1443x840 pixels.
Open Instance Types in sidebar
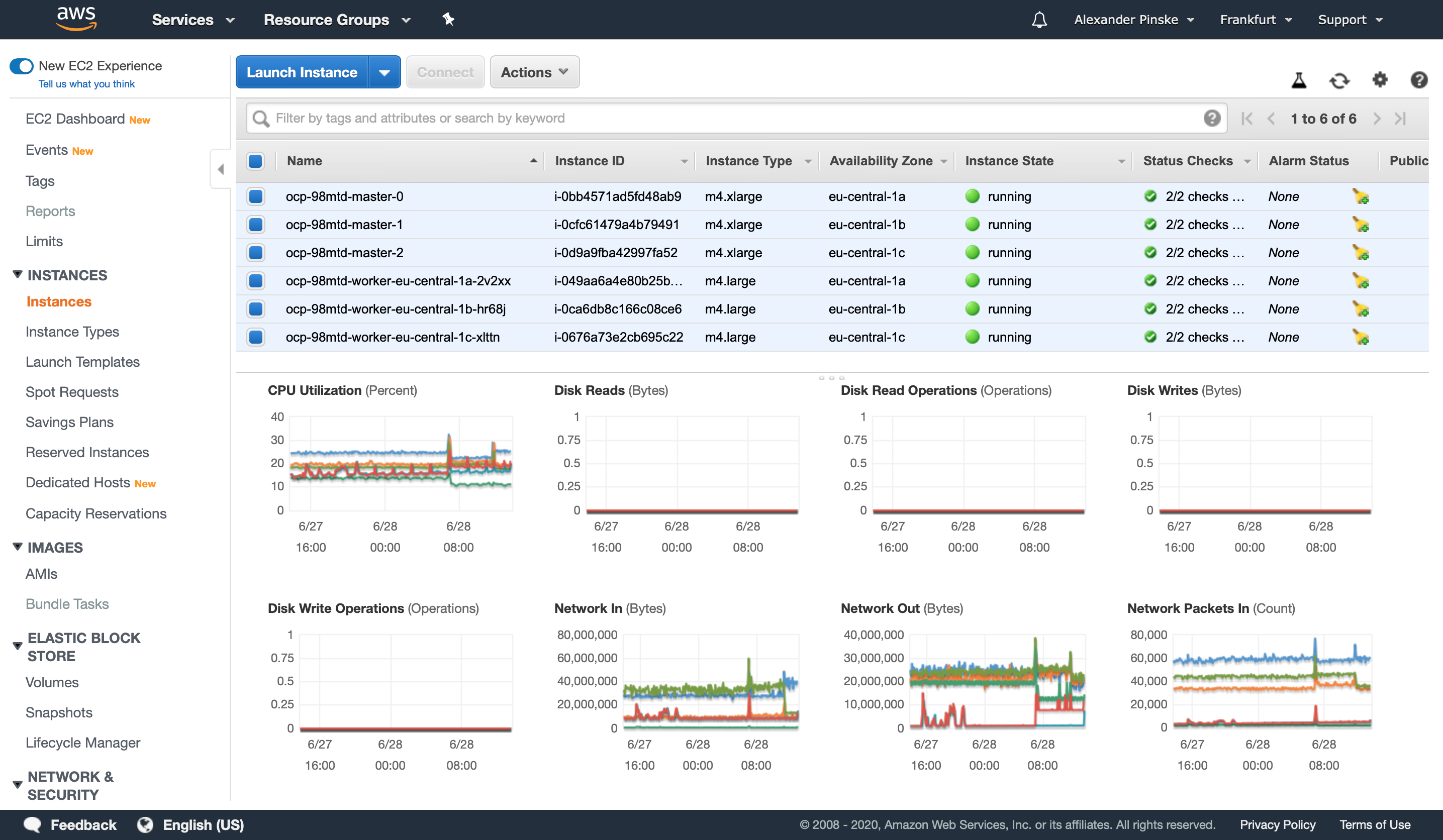click(x=72, y=332)
